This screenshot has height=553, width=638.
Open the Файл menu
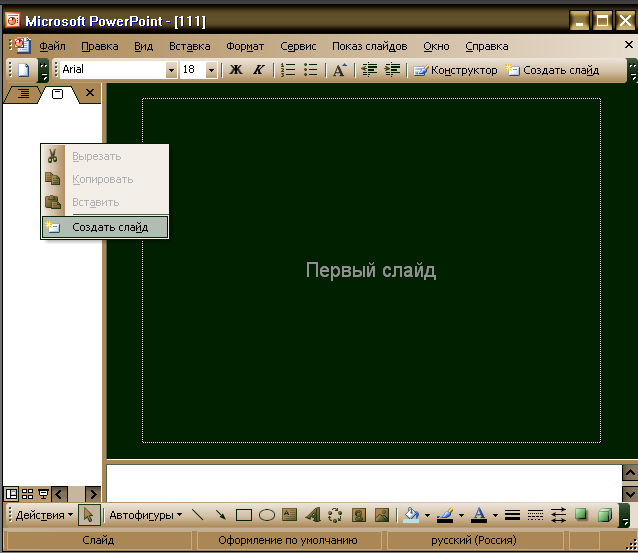click(x=52, y=46)
